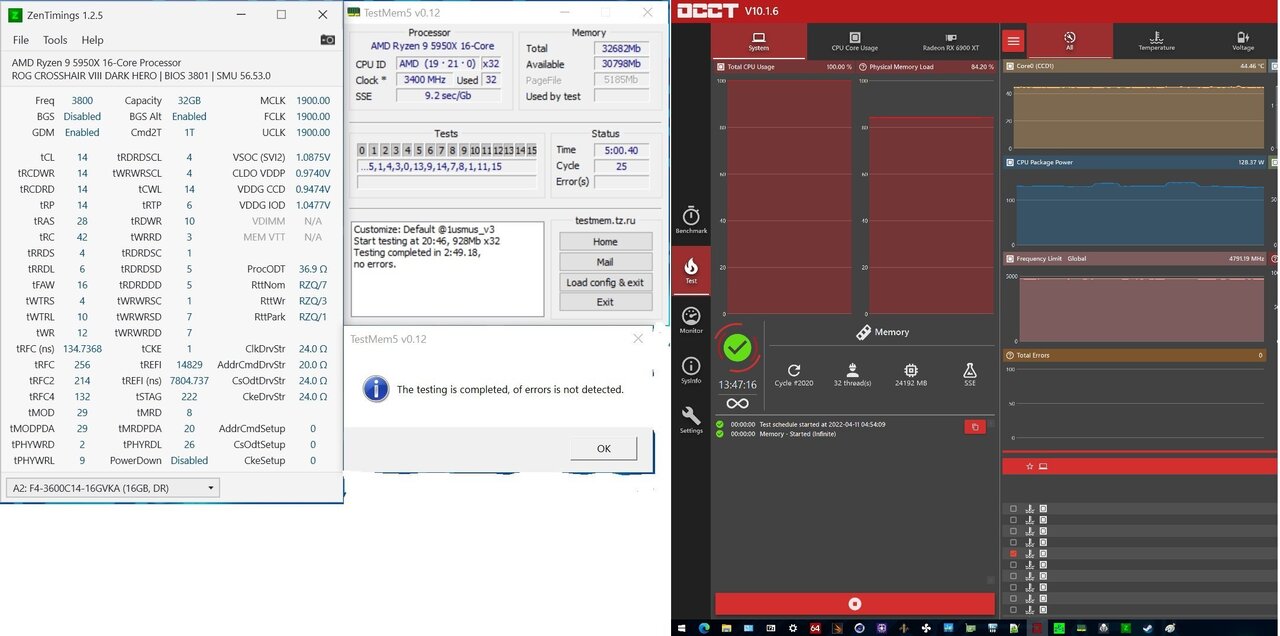Open the Monitor section in OCCT sidebar
The image size is (1280, 636).
click(x=691, y=320)
